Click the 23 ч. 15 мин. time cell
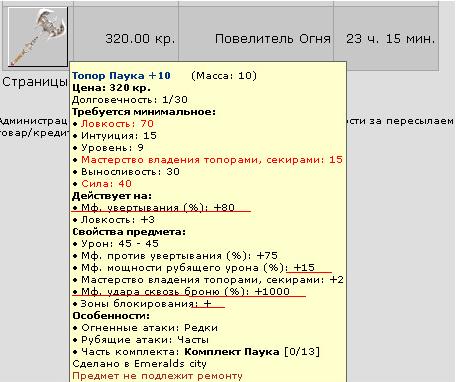Viewport: 456px width, 382px height. pyautogui.click(x=390, y=39)
